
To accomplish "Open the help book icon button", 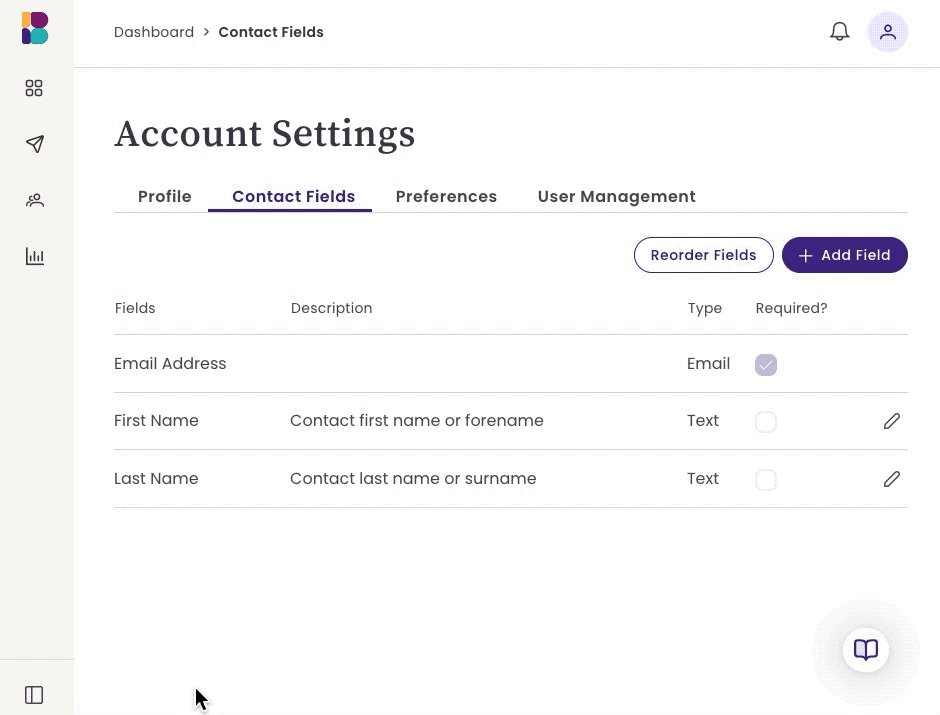I will tap(866, 650).
